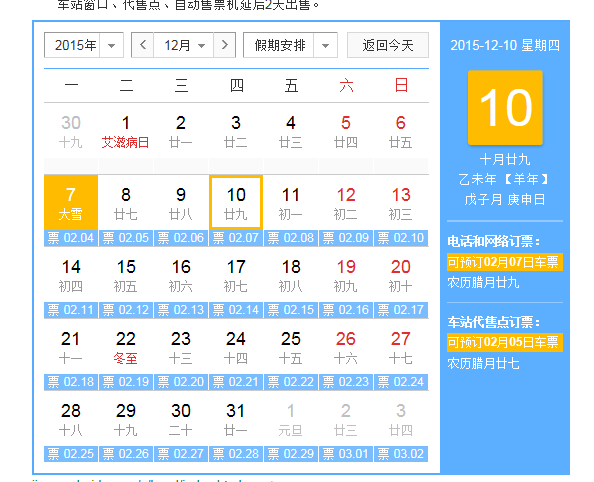The height and width of the screenshot is (482, 594).
Task: Click ticket label 票 02.10
Action: pyautogui.click(x=401, y=238)
